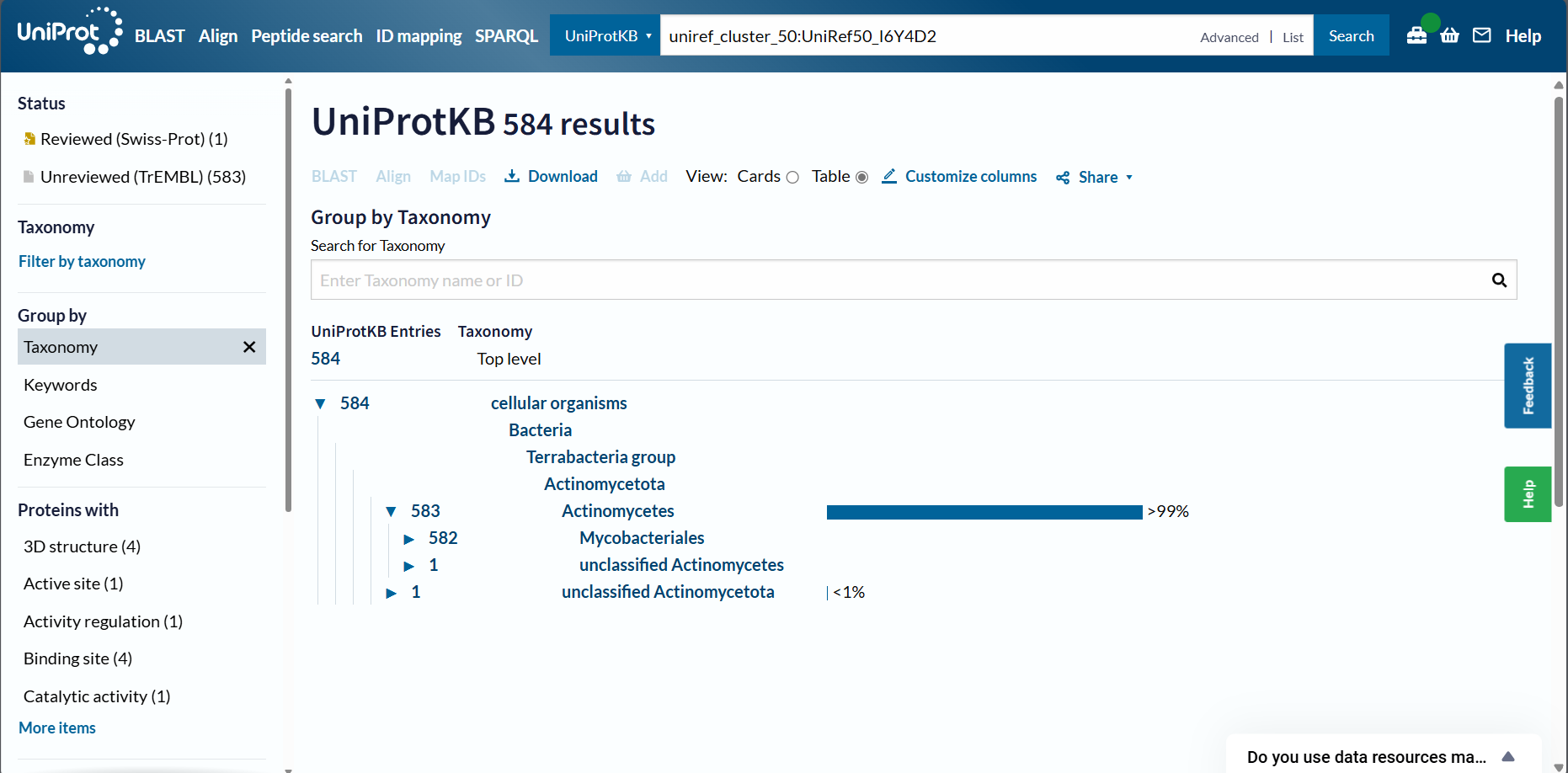
Task: Click the green Help side tab
Action: [1528, 494]
